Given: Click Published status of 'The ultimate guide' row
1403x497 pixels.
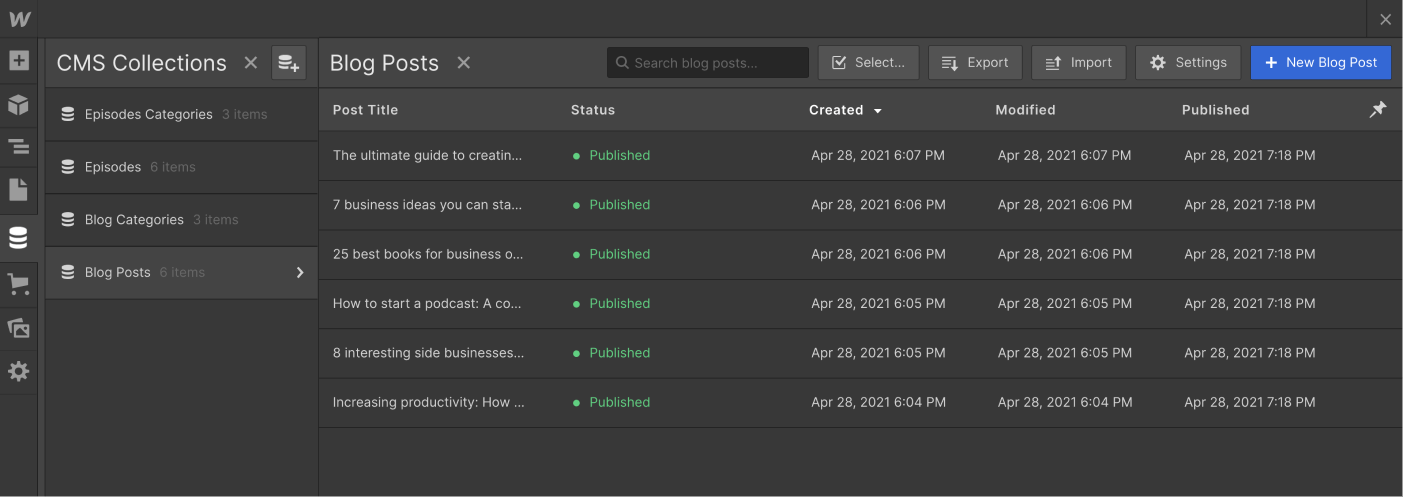Looking at the screenshot, I should point(611,155).
